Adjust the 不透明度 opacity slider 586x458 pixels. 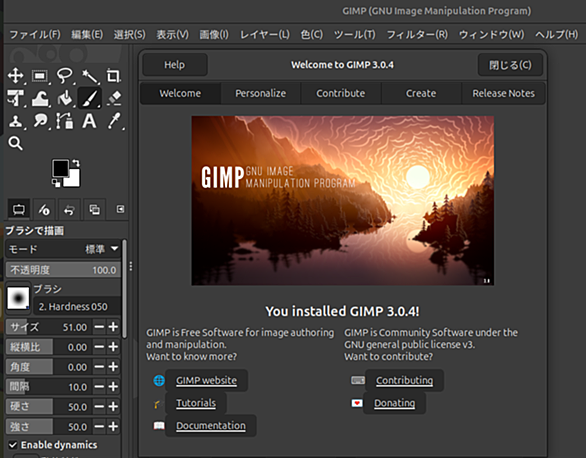pos(64,270)
